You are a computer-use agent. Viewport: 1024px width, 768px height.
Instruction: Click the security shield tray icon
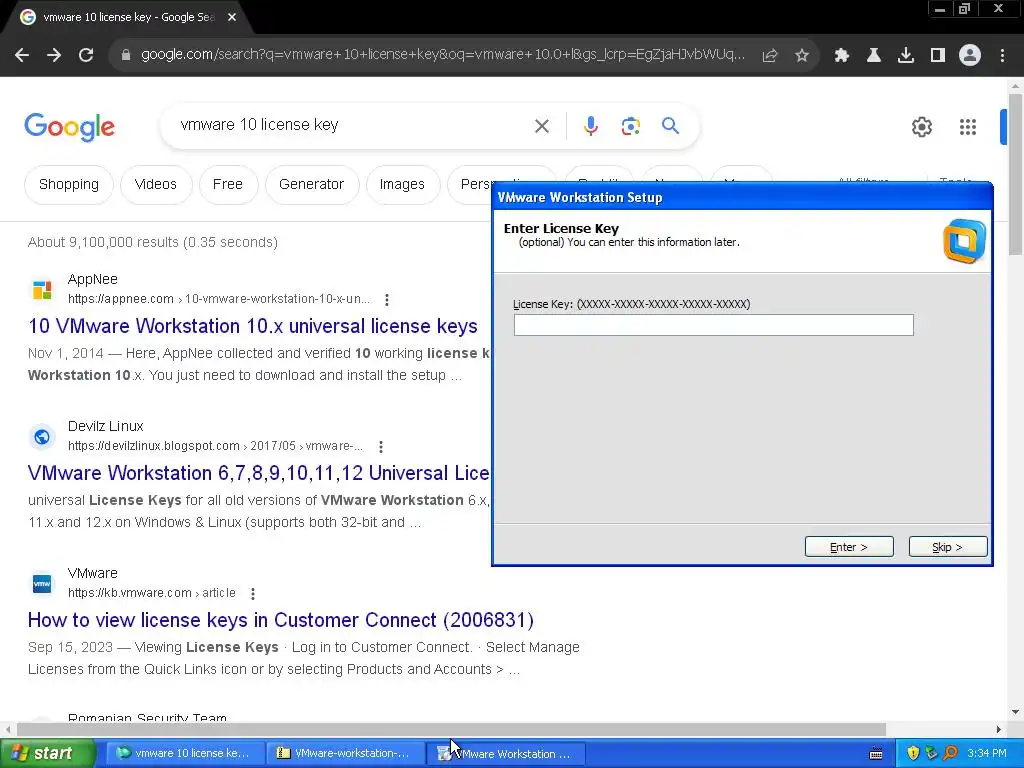(913, 754)
